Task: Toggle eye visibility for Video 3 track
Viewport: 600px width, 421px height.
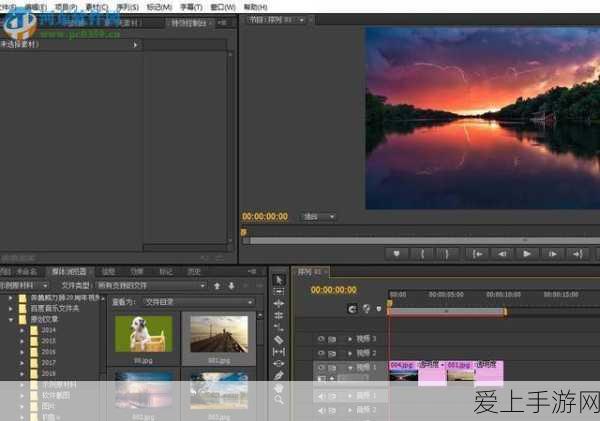Action: [321, 339]
